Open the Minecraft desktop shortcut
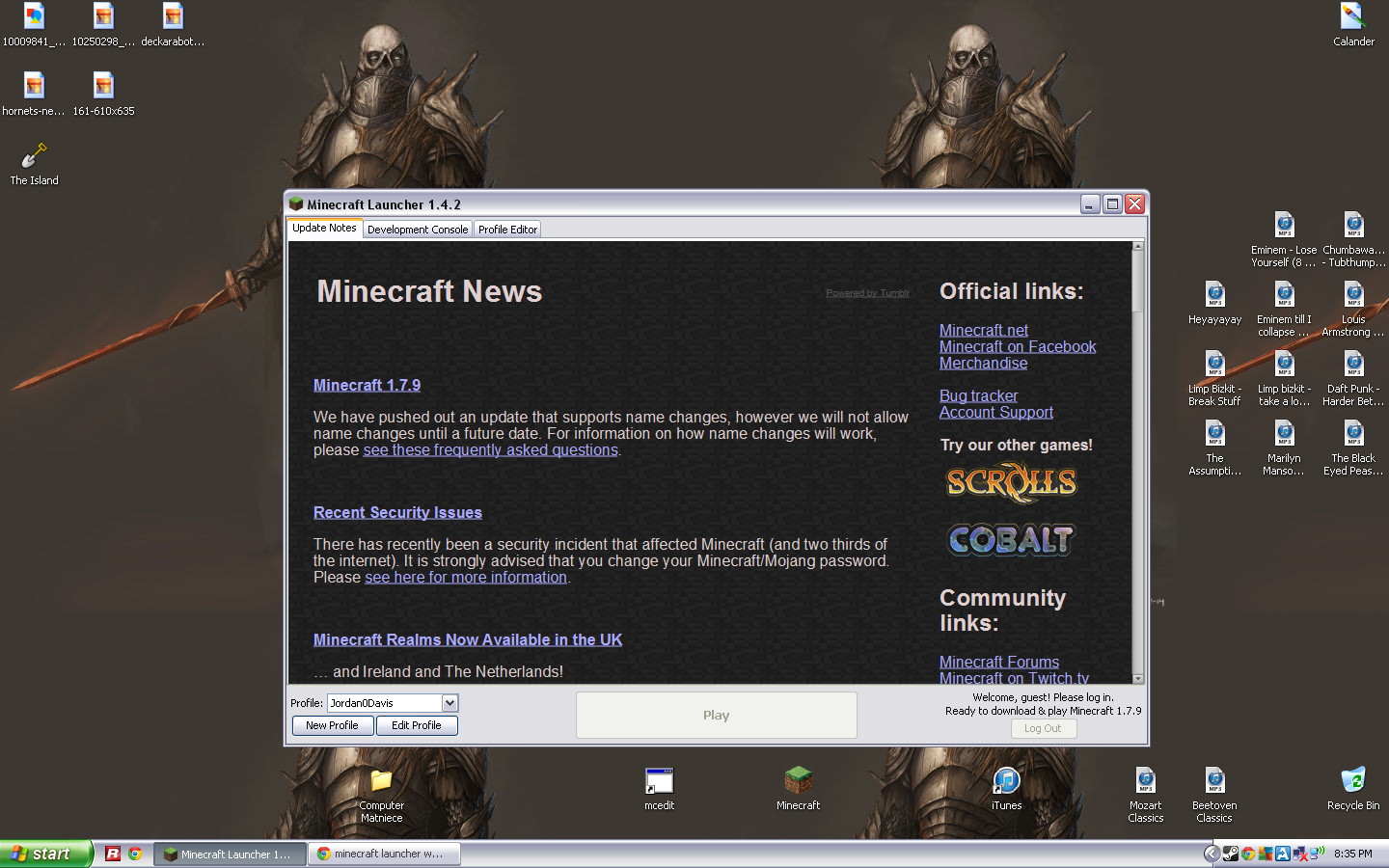The image size is (1389, 868). pos(799,788)
